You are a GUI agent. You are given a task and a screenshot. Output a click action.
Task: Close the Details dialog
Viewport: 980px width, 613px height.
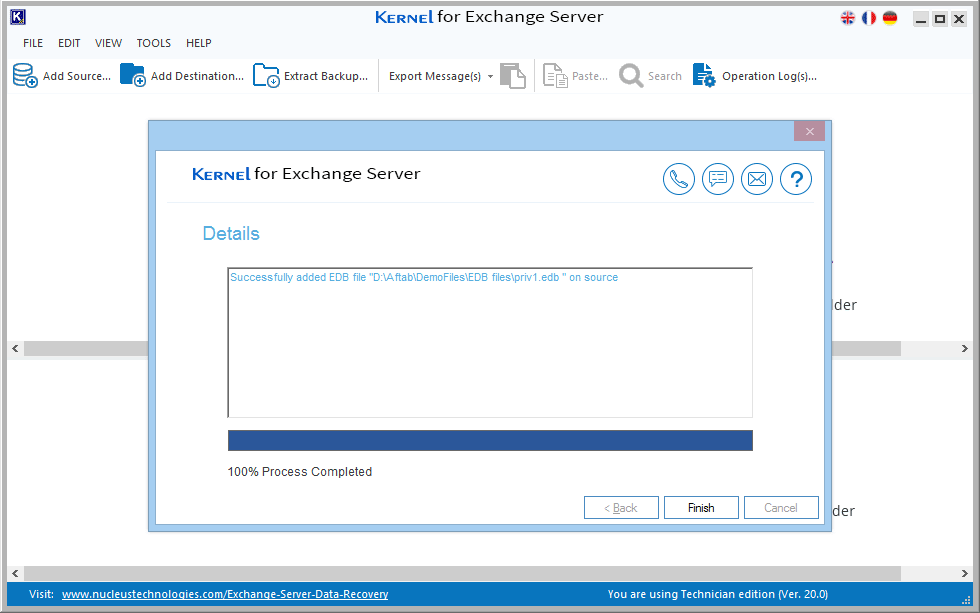[809, 131]
